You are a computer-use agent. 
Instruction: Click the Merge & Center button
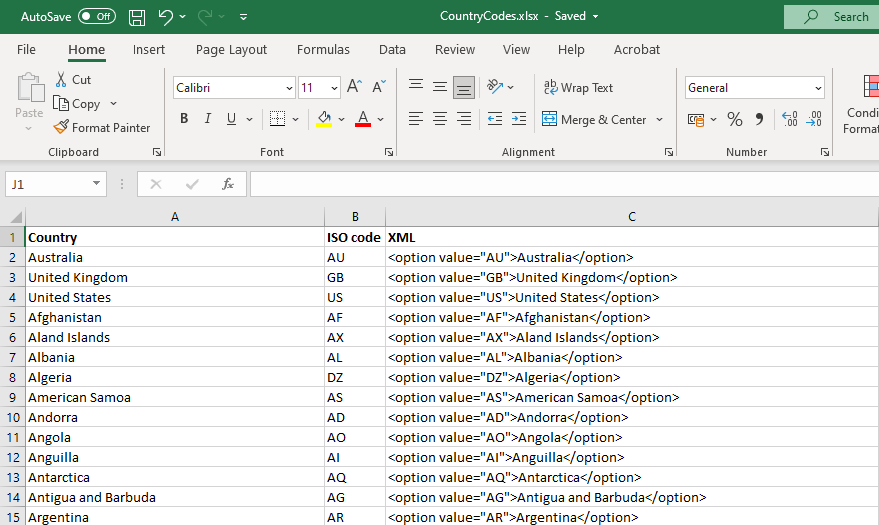point(595,120)
